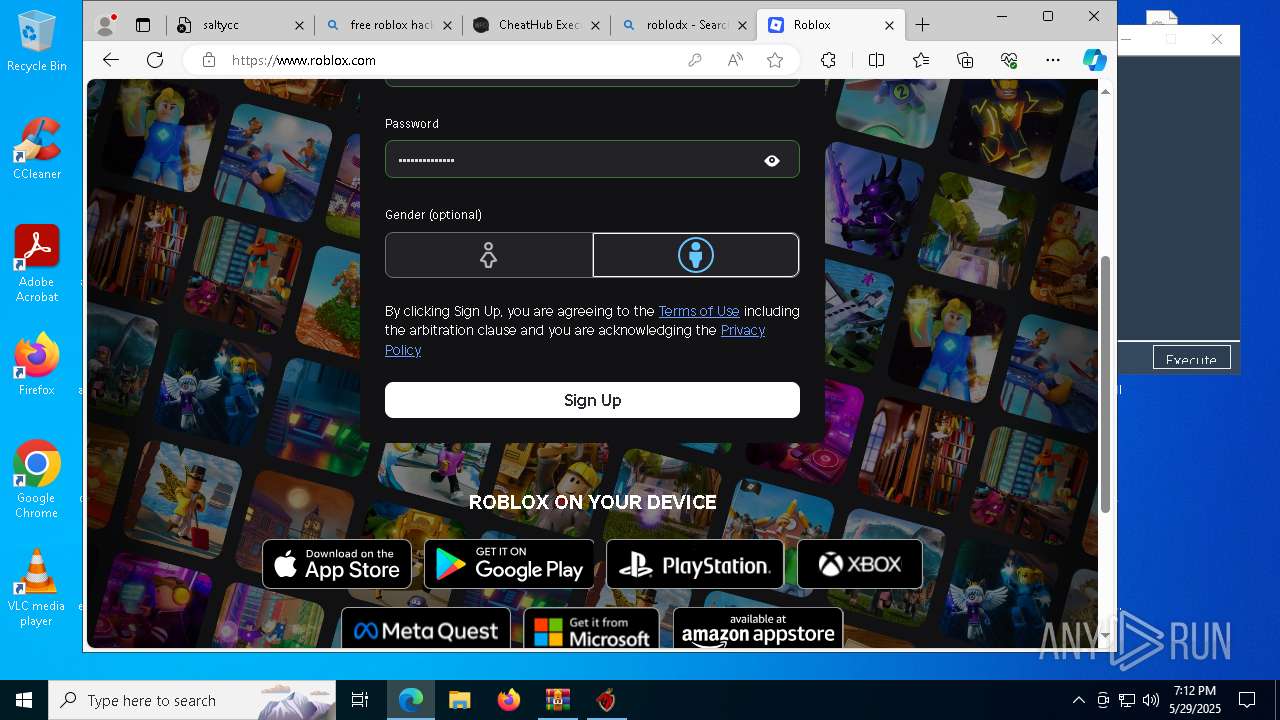1280x720 pixels.
Task: Open Browser essentials heart icon
Action: 1009,60
